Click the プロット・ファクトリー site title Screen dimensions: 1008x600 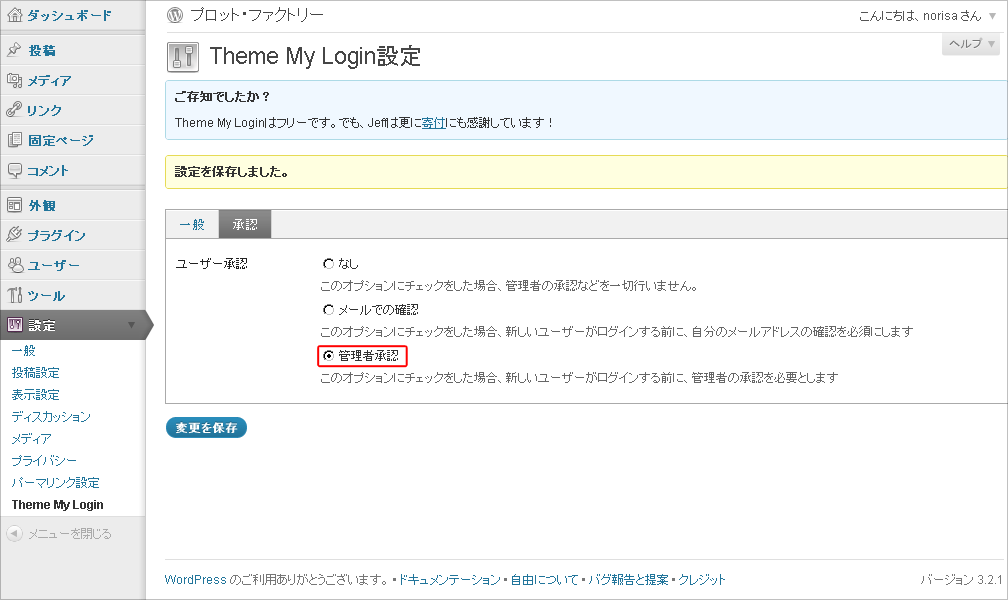[256, 15]
